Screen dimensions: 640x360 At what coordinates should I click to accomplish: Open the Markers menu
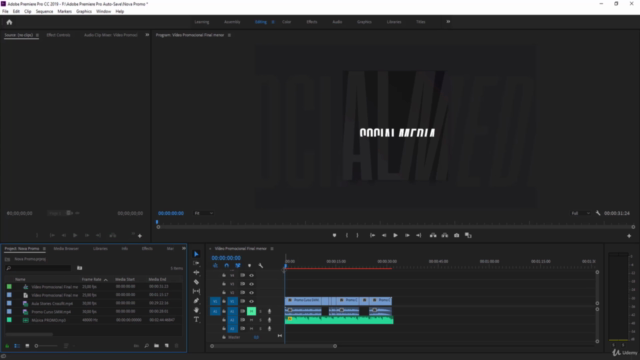64,11
